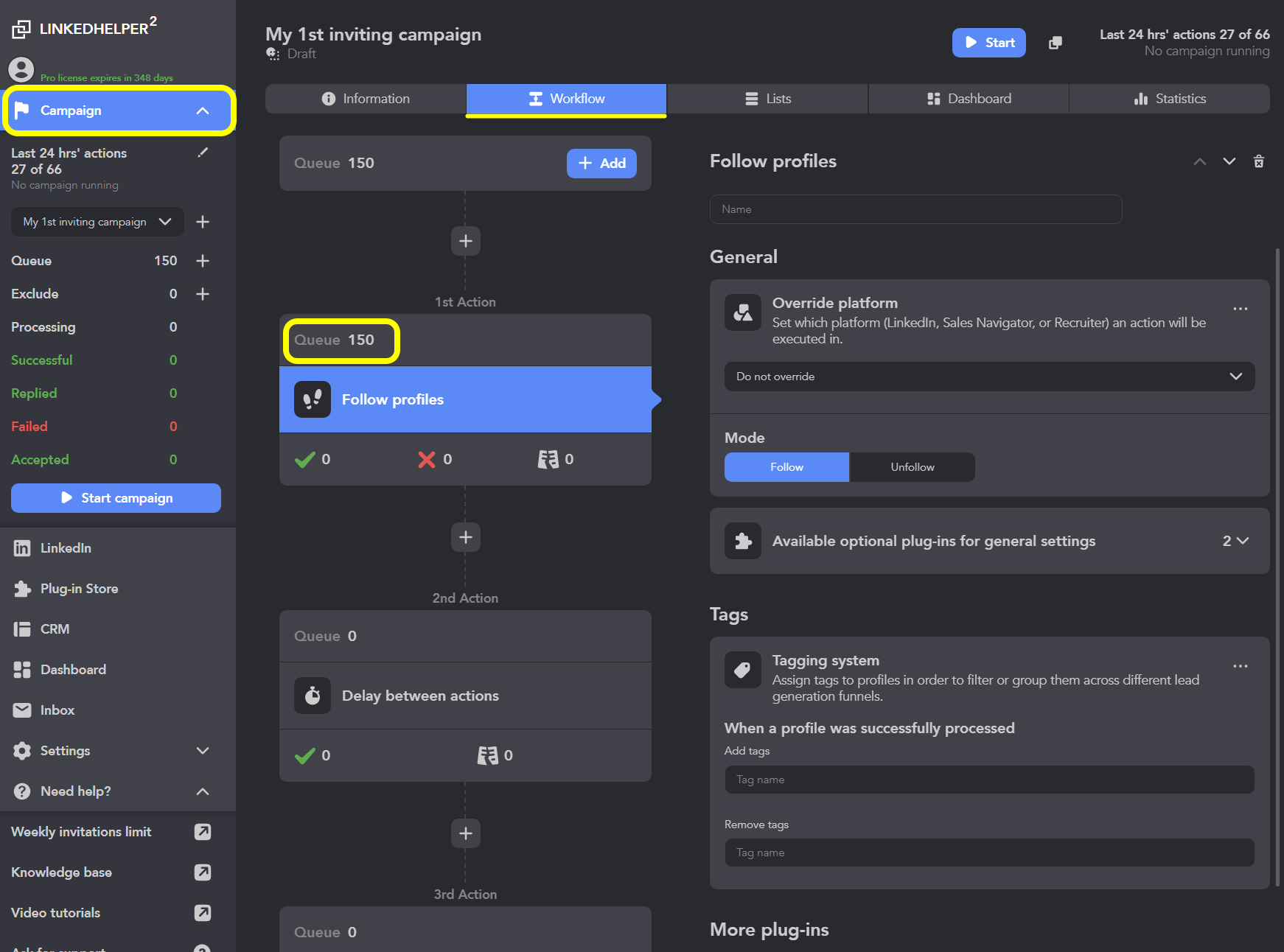The height and width of the screenshot is (952, 1284).
Task: Open the My 1st inviting campaign selector
Action: point(97,222)
